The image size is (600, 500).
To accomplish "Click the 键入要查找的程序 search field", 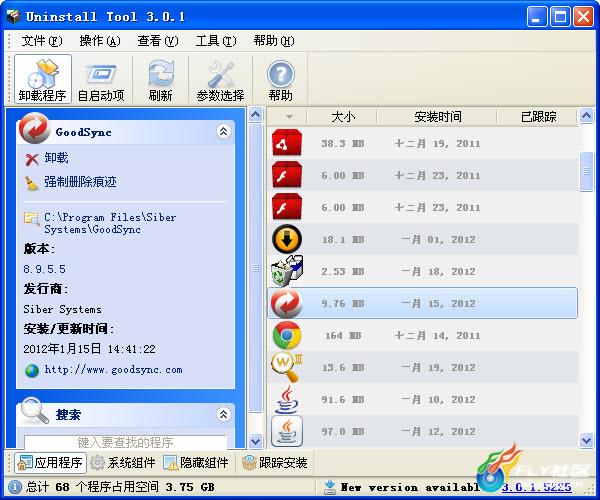I will click(126, 442).
